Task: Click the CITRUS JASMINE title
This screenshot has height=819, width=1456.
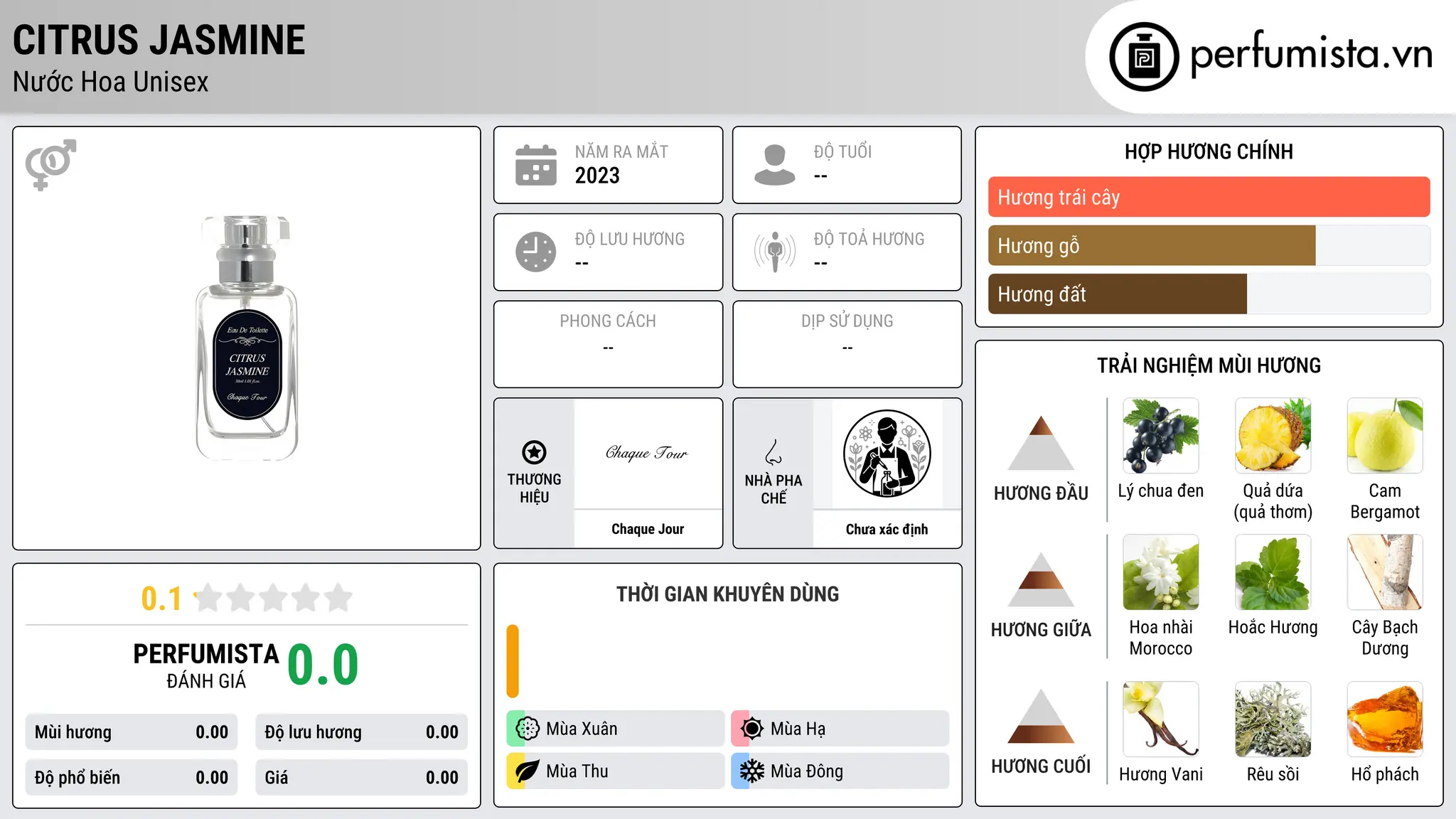Action: point(159,40)
